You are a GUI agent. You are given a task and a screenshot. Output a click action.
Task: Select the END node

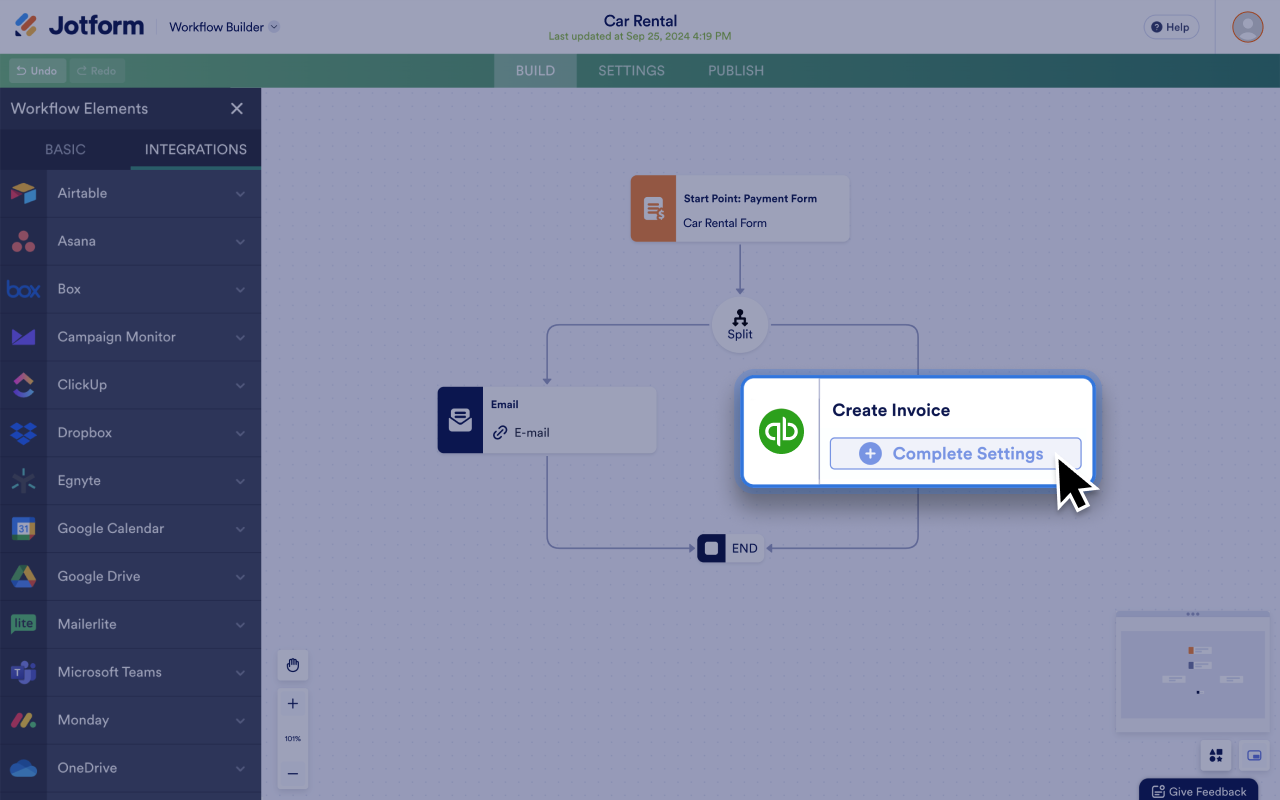730,548
